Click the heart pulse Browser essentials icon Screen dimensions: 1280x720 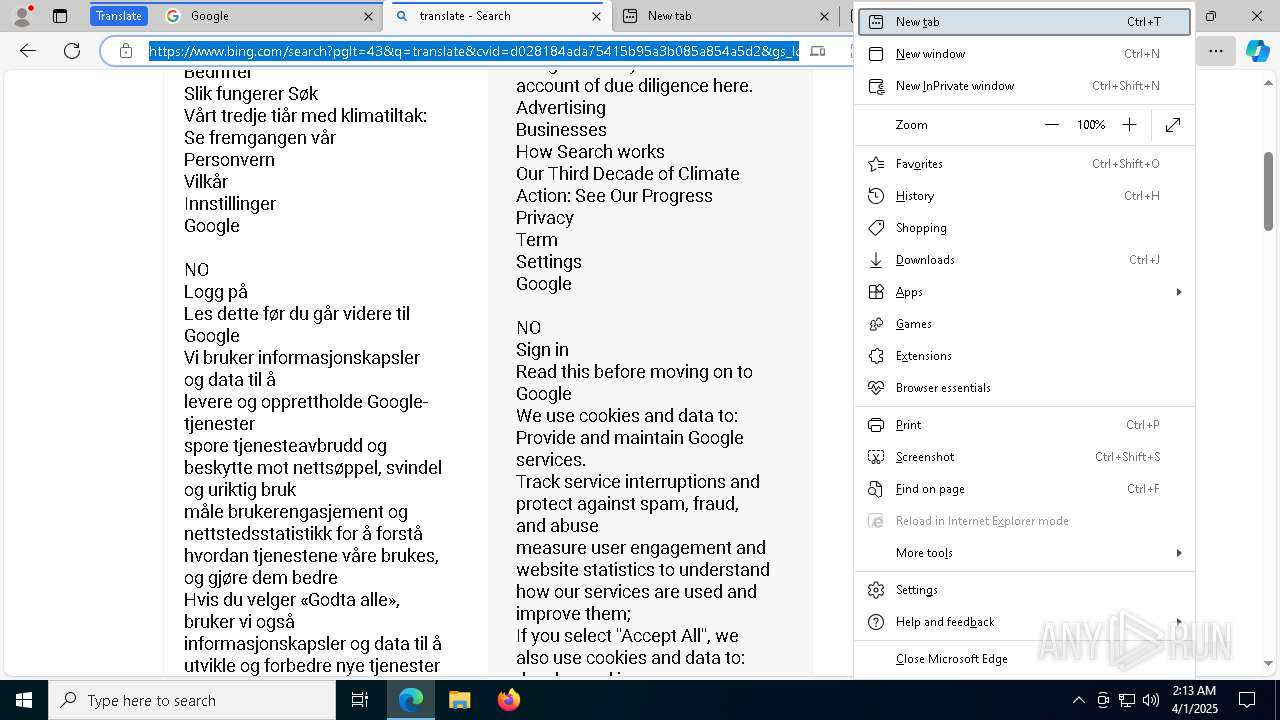[876, 388]
